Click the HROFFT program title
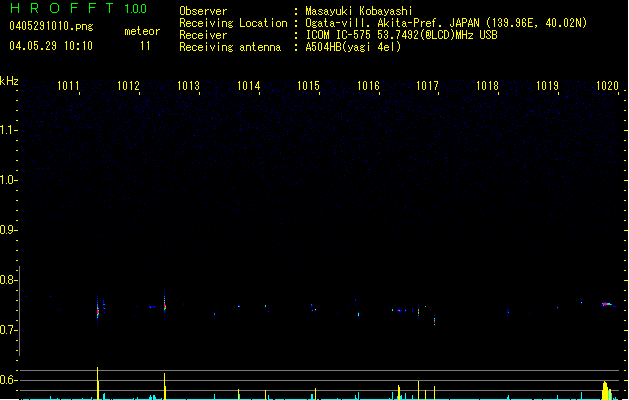Image resolution: width=629 pixels, height=400 pixels. click(62, 8)
